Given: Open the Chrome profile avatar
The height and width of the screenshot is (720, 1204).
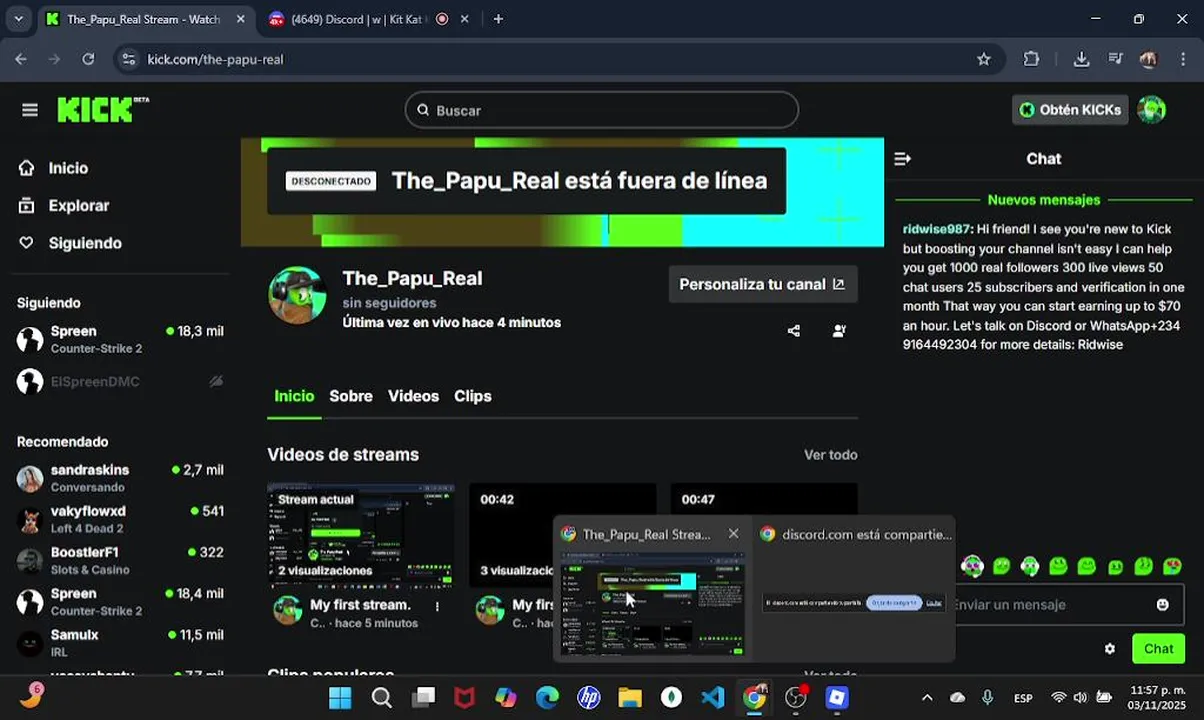Looking at the screenshot, I should 1148,59.
